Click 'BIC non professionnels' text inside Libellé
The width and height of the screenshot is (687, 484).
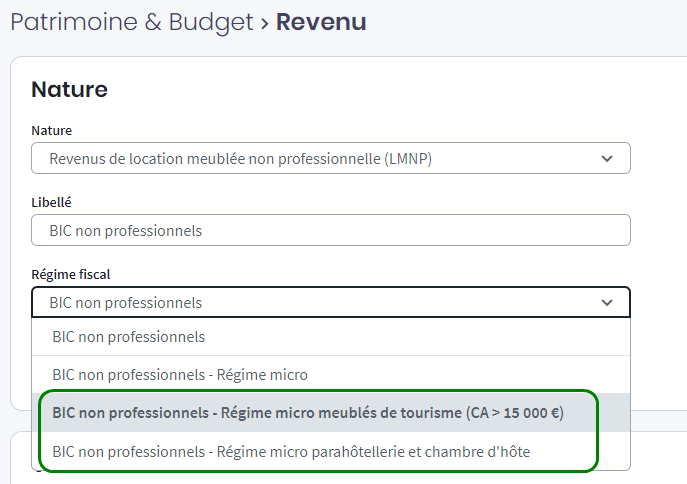click(125, 230)
